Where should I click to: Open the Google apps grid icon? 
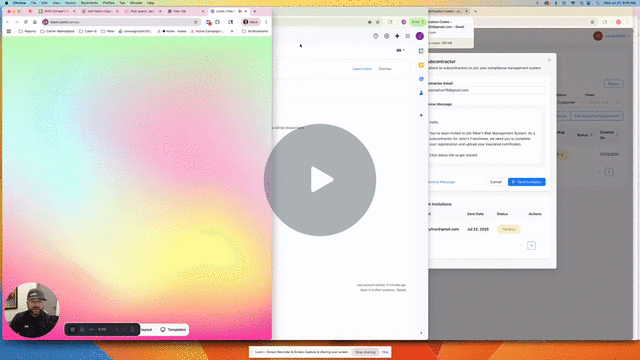(408, 36)
